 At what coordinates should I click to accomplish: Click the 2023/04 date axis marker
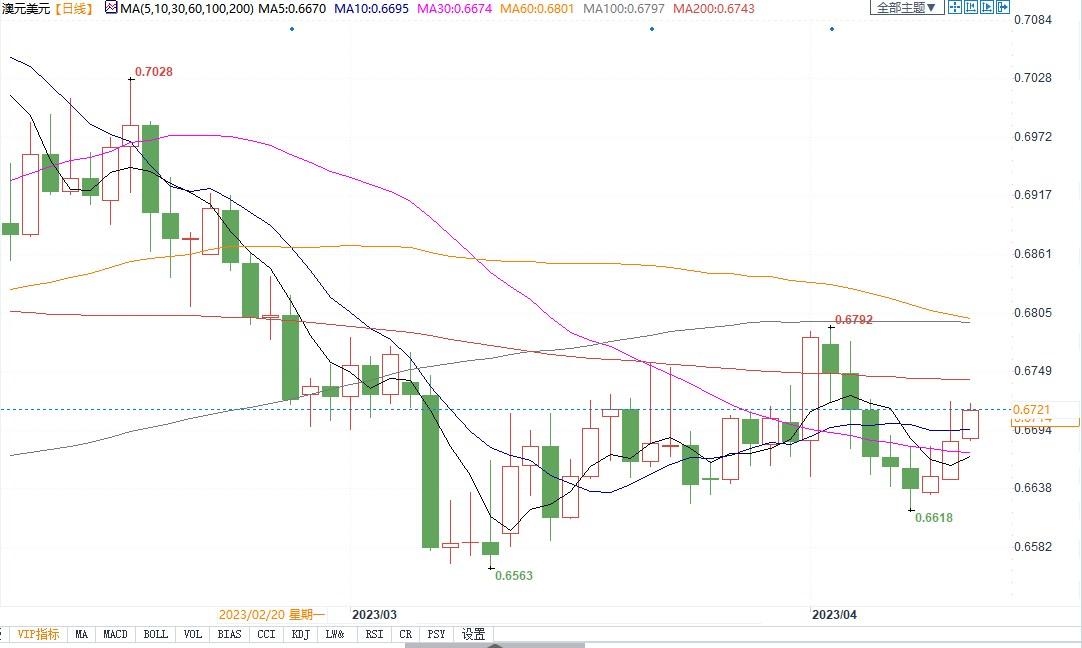(x=834, y=614)
